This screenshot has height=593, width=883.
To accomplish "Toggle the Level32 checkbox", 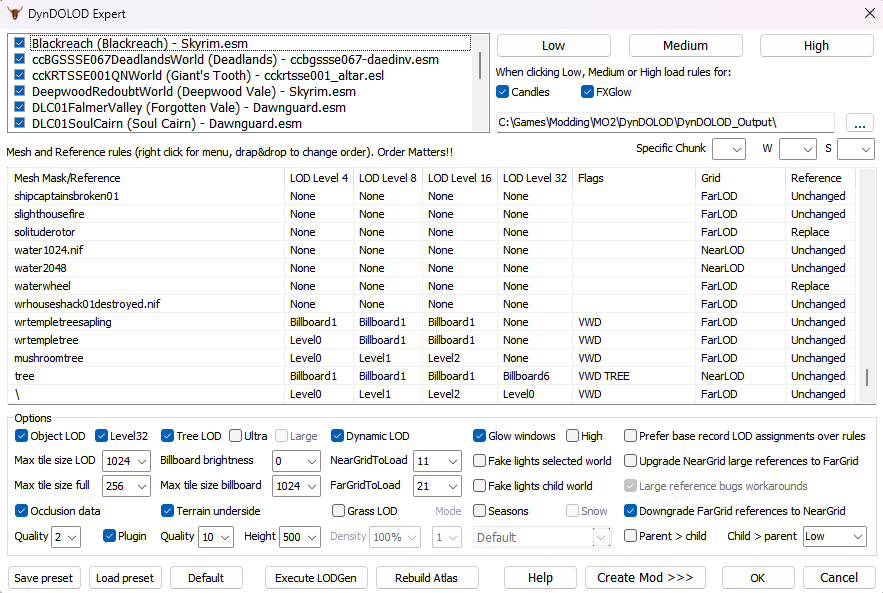I will (101, 436).
